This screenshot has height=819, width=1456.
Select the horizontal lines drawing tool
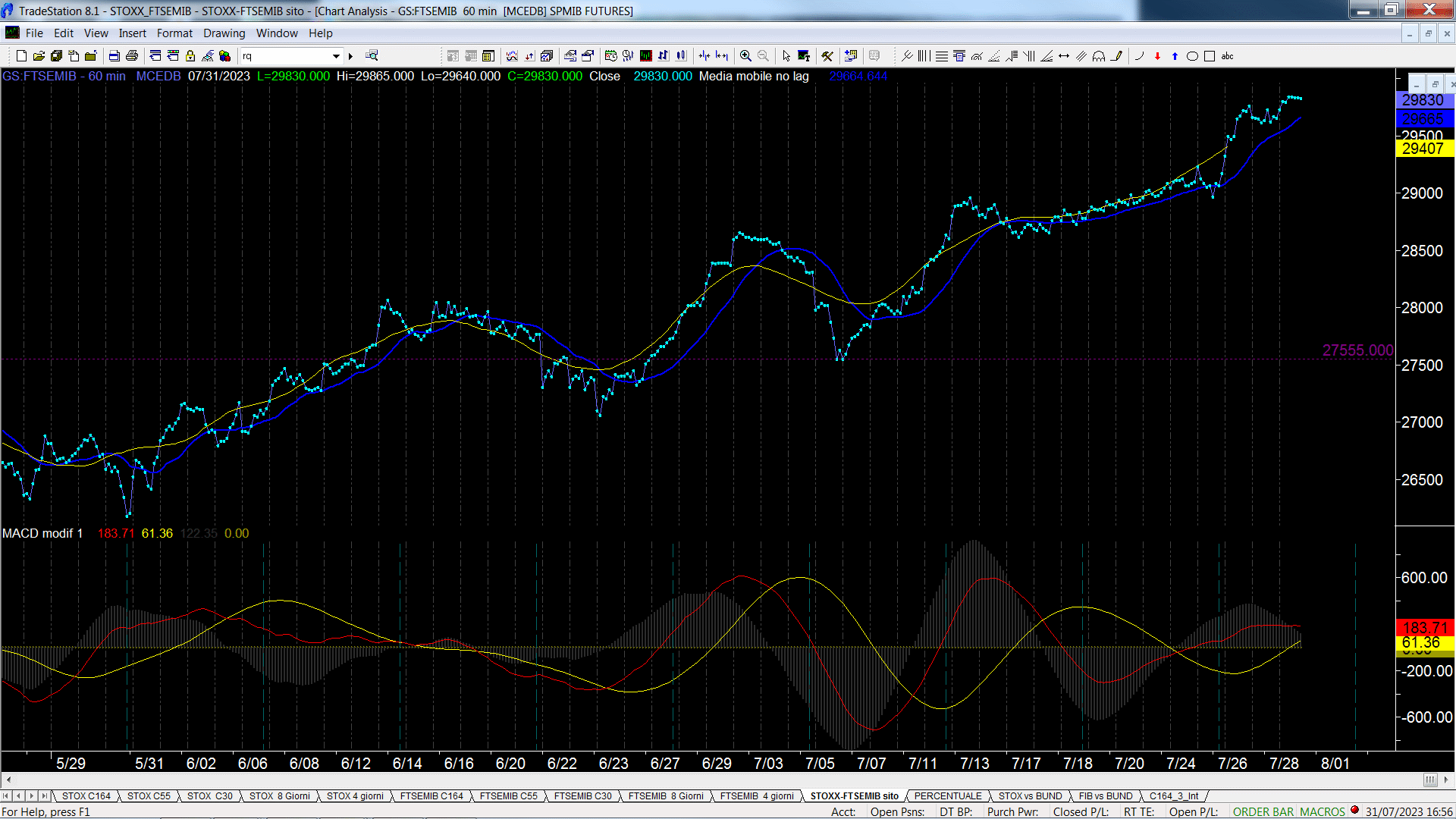click(942, 56)
